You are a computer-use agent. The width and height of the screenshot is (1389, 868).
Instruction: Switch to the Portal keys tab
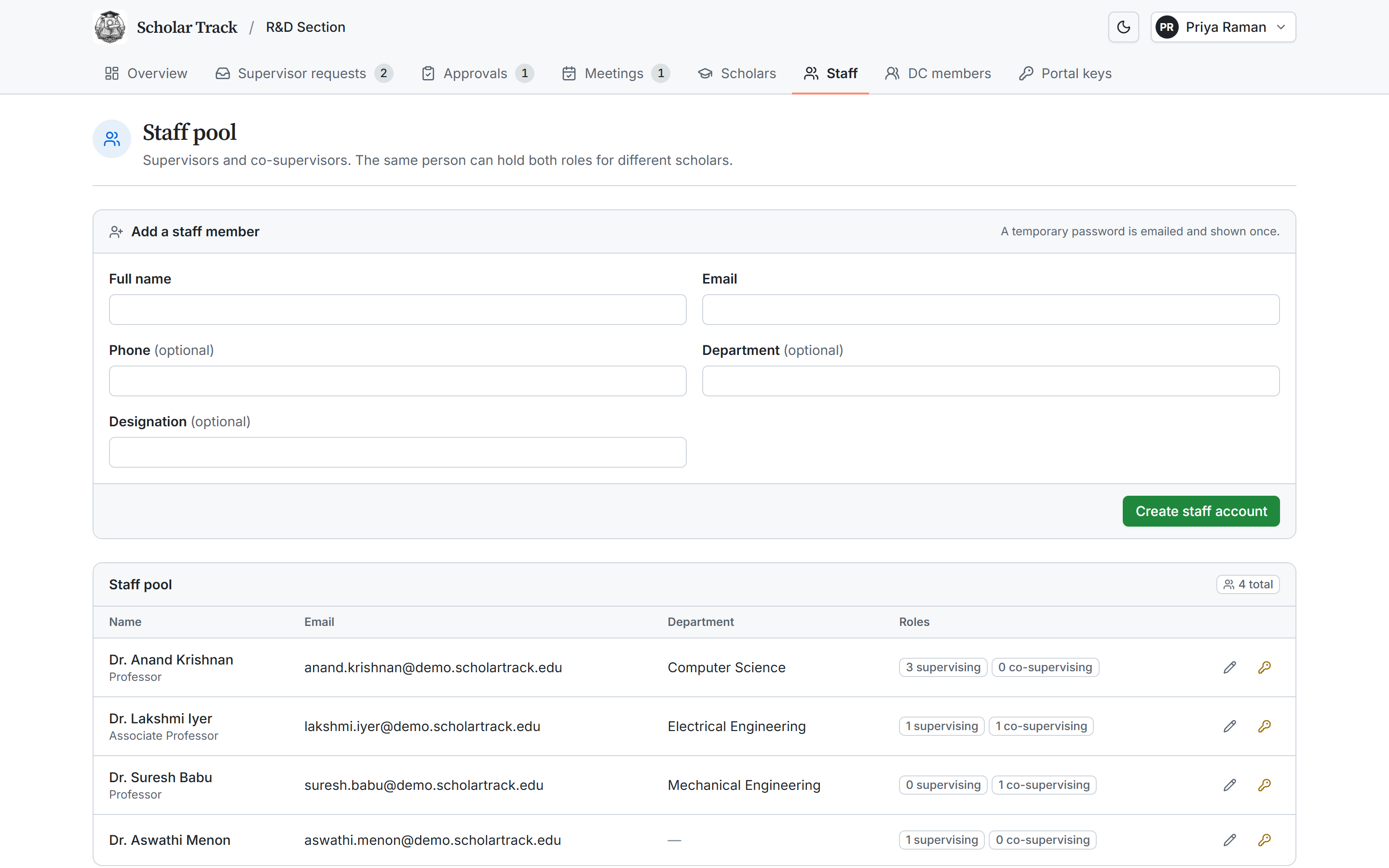pos(1065,73)
